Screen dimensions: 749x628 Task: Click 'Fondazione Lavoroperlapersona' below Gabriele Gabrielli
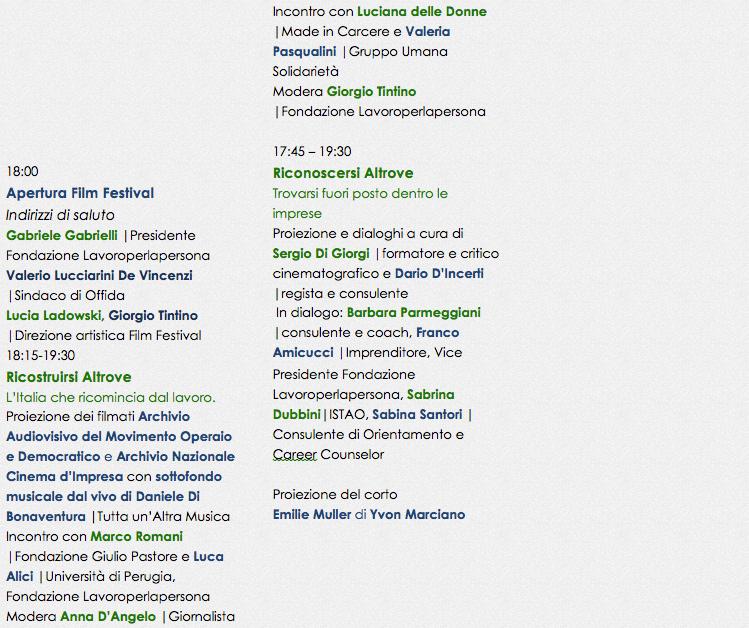[x=108, y=256]
